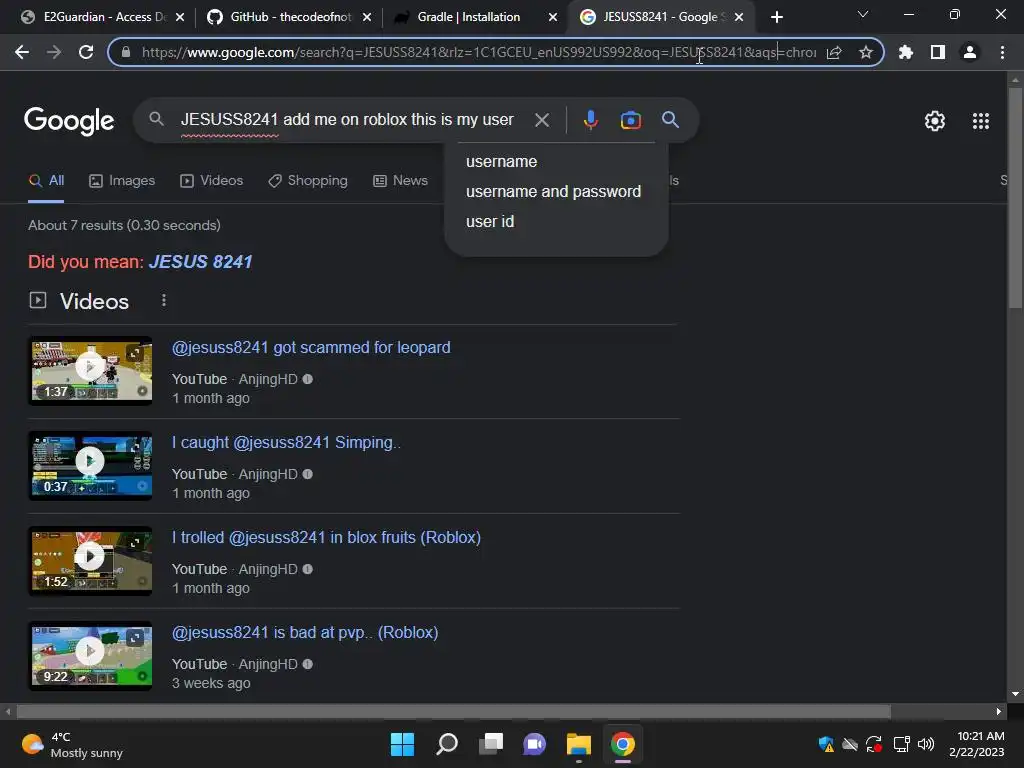Close the GitHub tab
The width and height of the screenshot is (1024, 768).
367,17
